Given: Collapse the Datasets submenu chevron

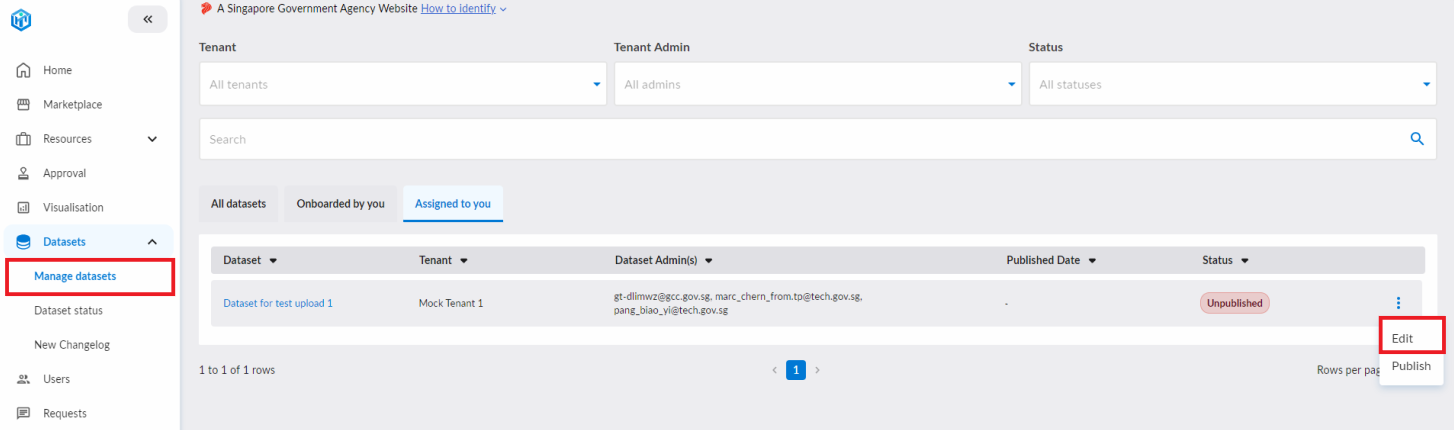Looking at the screenshot, I should pos(152,242).
